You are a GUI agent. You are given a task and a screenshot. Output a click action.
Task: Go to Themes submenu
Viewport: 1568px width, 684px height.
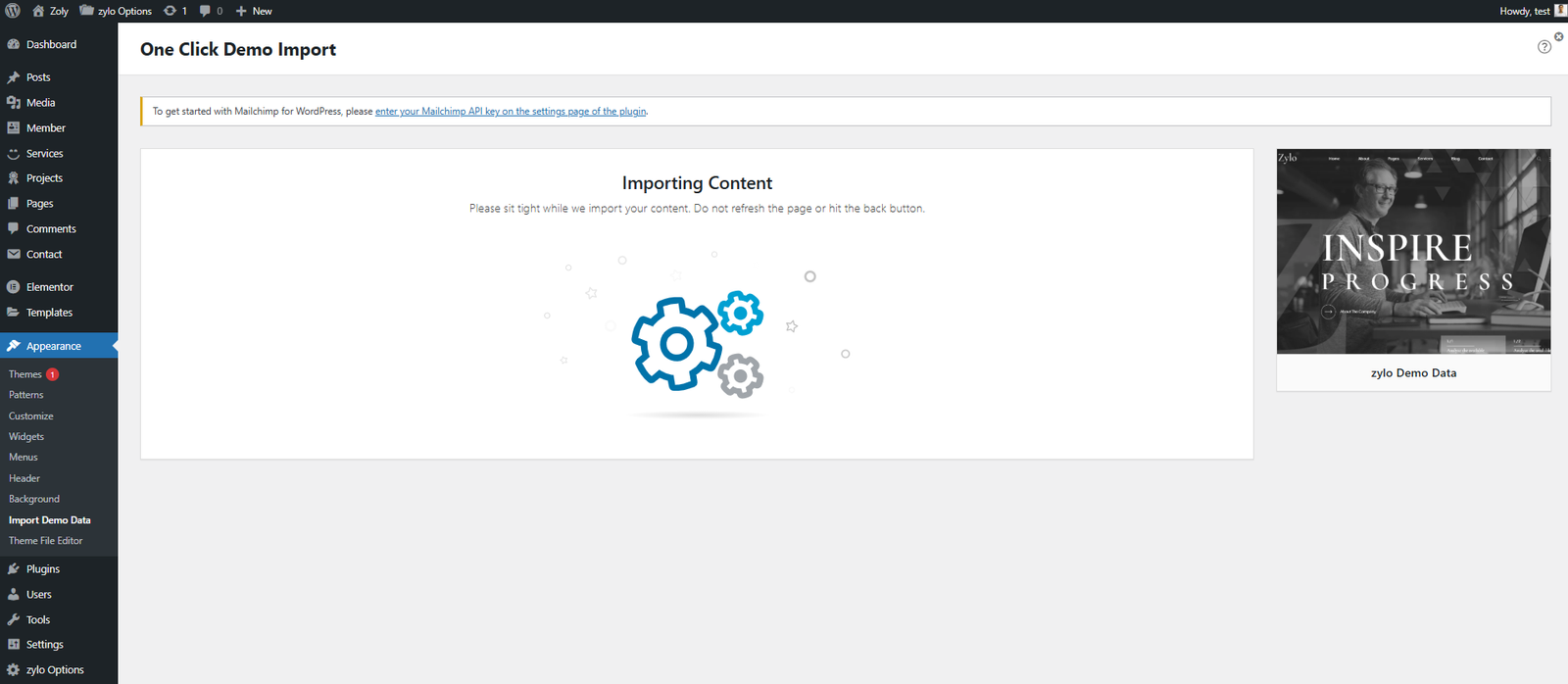point(25,374)
